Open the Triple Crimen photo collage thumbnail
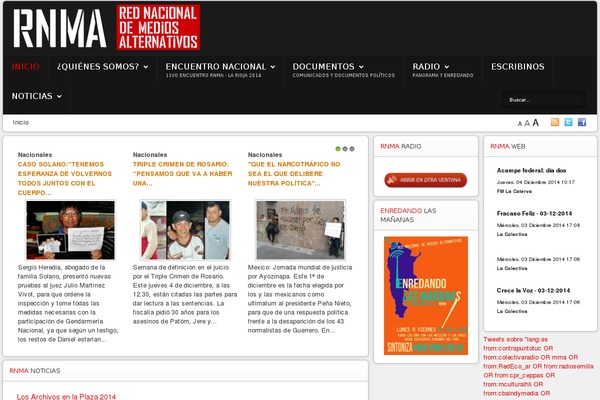The image size is (600, 400). (185, 230)
